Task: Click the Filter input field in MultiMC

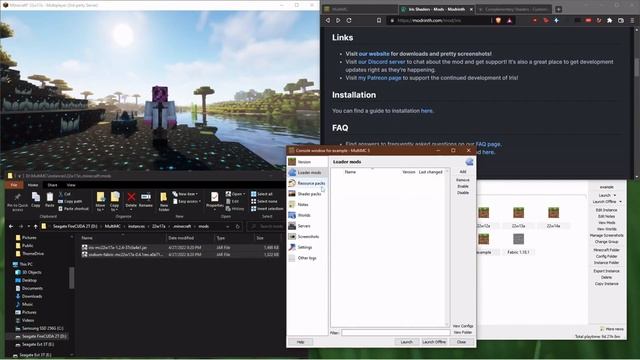Action: tap(396, 333)
